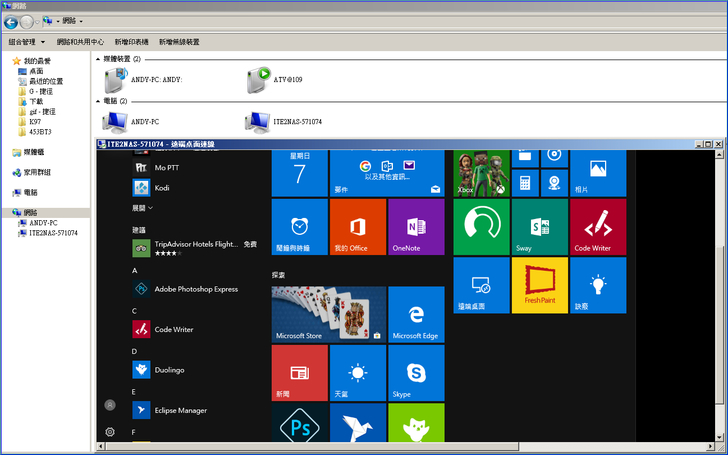
Task: Launch the Sway tile
Action: coord(539,227)
